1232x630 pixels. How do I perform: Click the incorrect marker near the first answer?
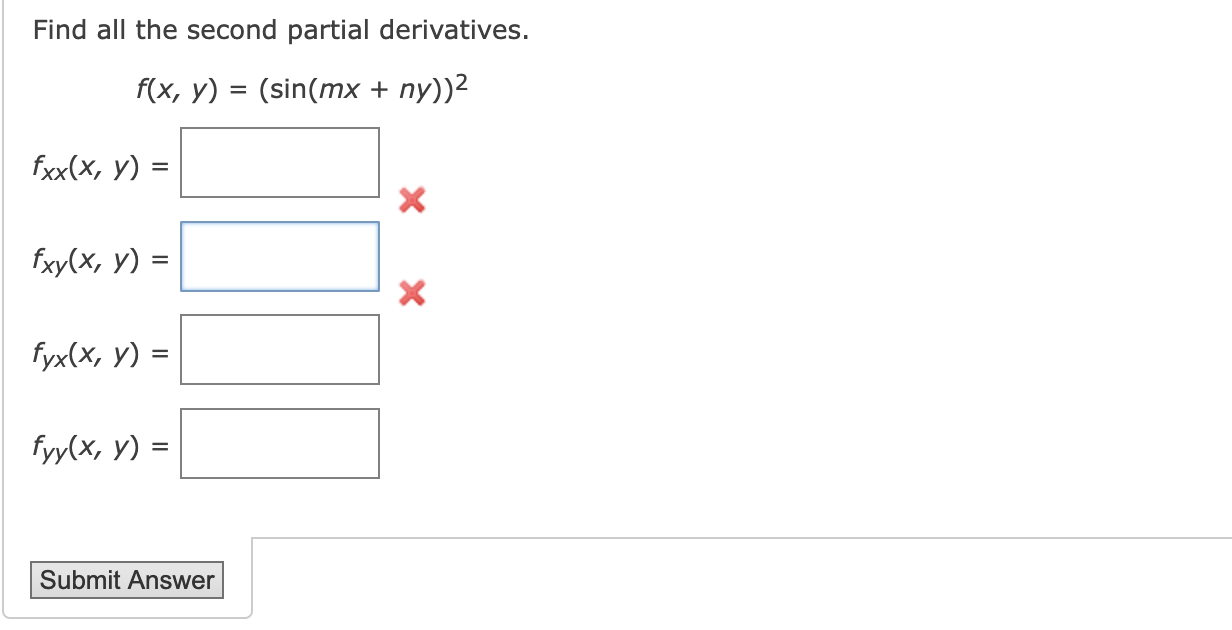point(410,201)
